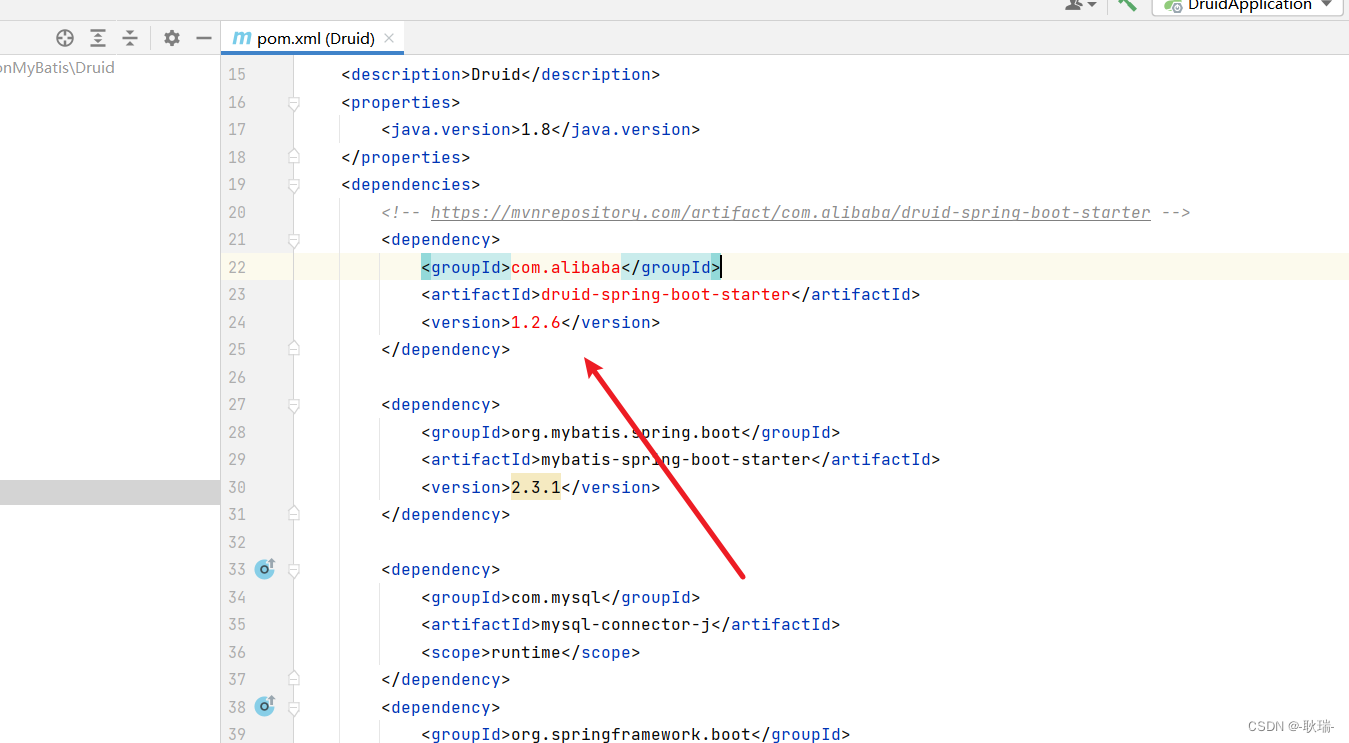The width and height of the screenshot is (1349, 743).
Task: Click the onMyBatis\Druid path in Project panel
Action: [x=57, y=68]
